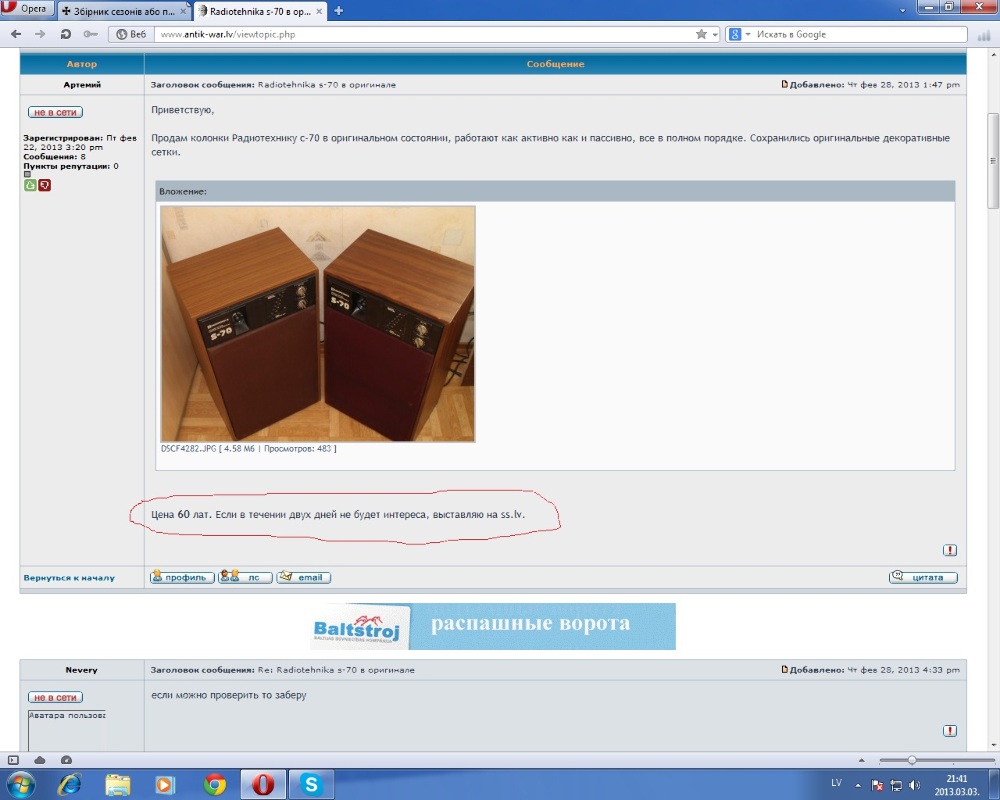Open the Baltstroj banner advertisement
The image size is (1000, 800).
pos(492,626)
